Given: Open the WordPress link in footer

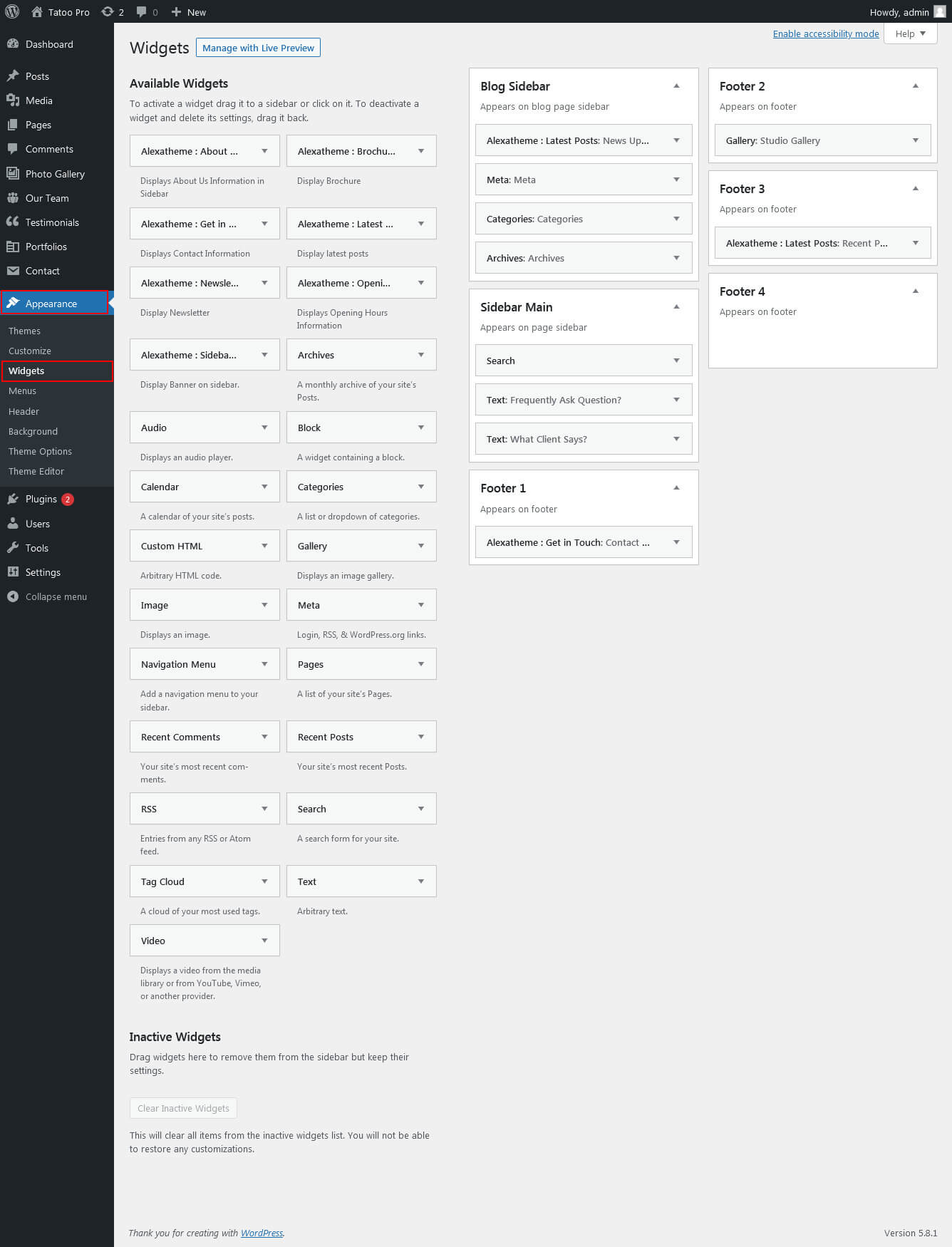Looking at the screenshot, I should tap(262, 1233).
